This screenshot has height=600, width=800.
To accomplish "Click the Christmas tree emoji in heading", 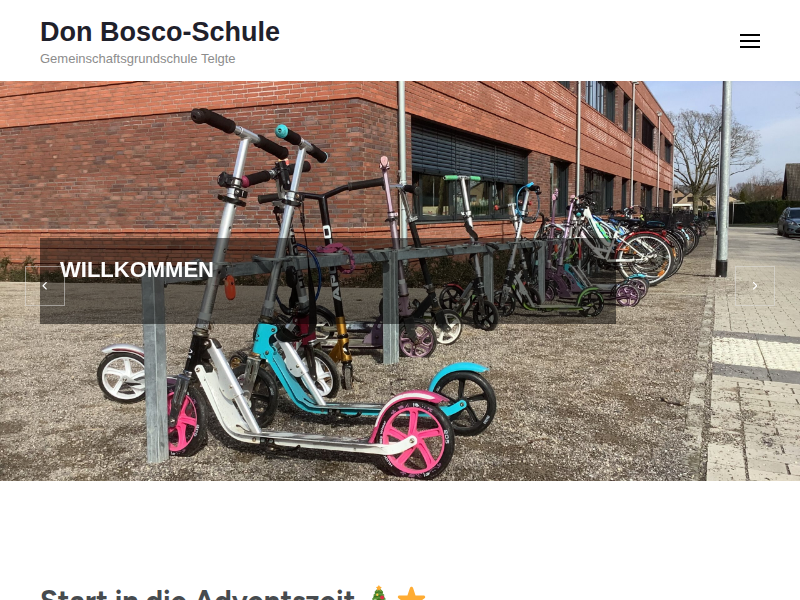I will click(378, 594).
